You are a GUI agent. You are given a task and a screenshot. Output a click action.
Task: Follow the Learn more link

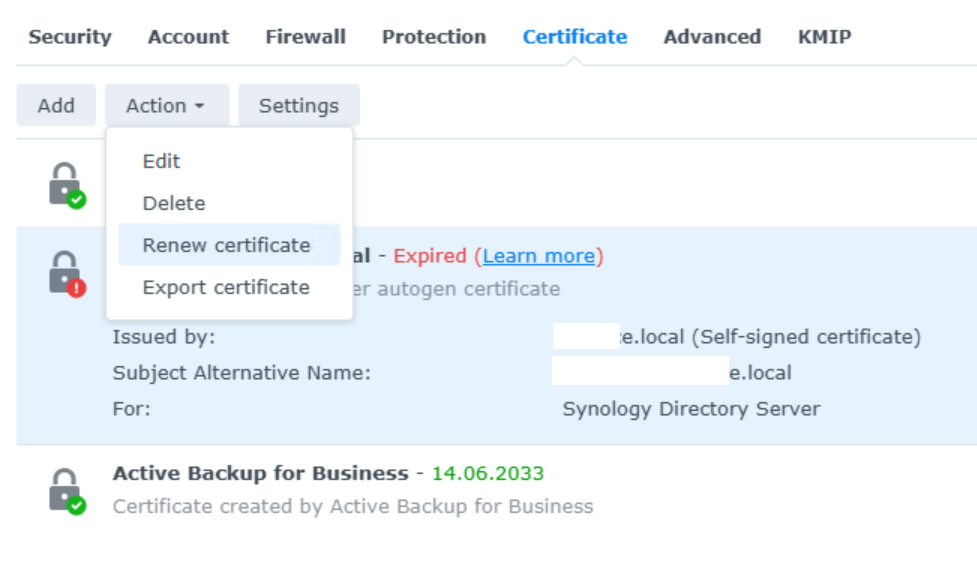click(x=540, y=256)
